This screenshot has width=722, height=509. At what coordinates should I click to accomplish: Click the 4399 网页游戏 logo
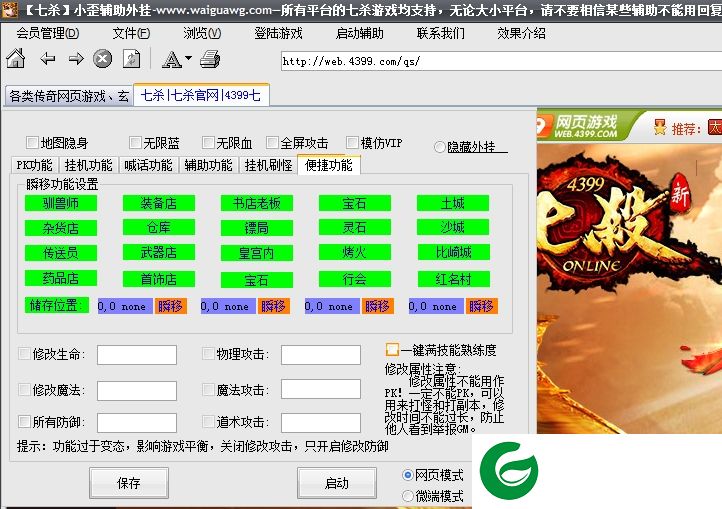[x=578, y=126]
